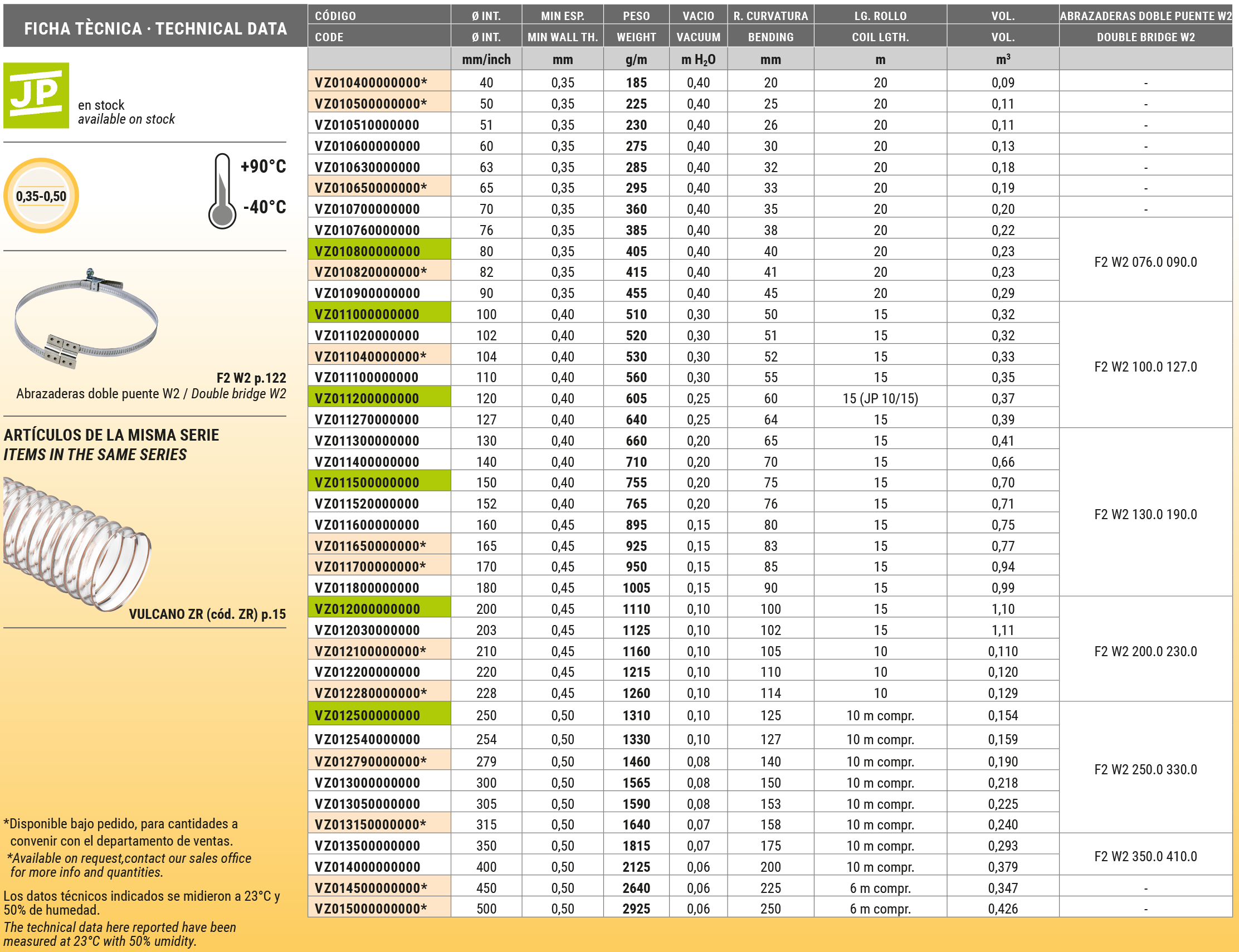Click the thermometer temperature icon

click(x=222, y=192)
